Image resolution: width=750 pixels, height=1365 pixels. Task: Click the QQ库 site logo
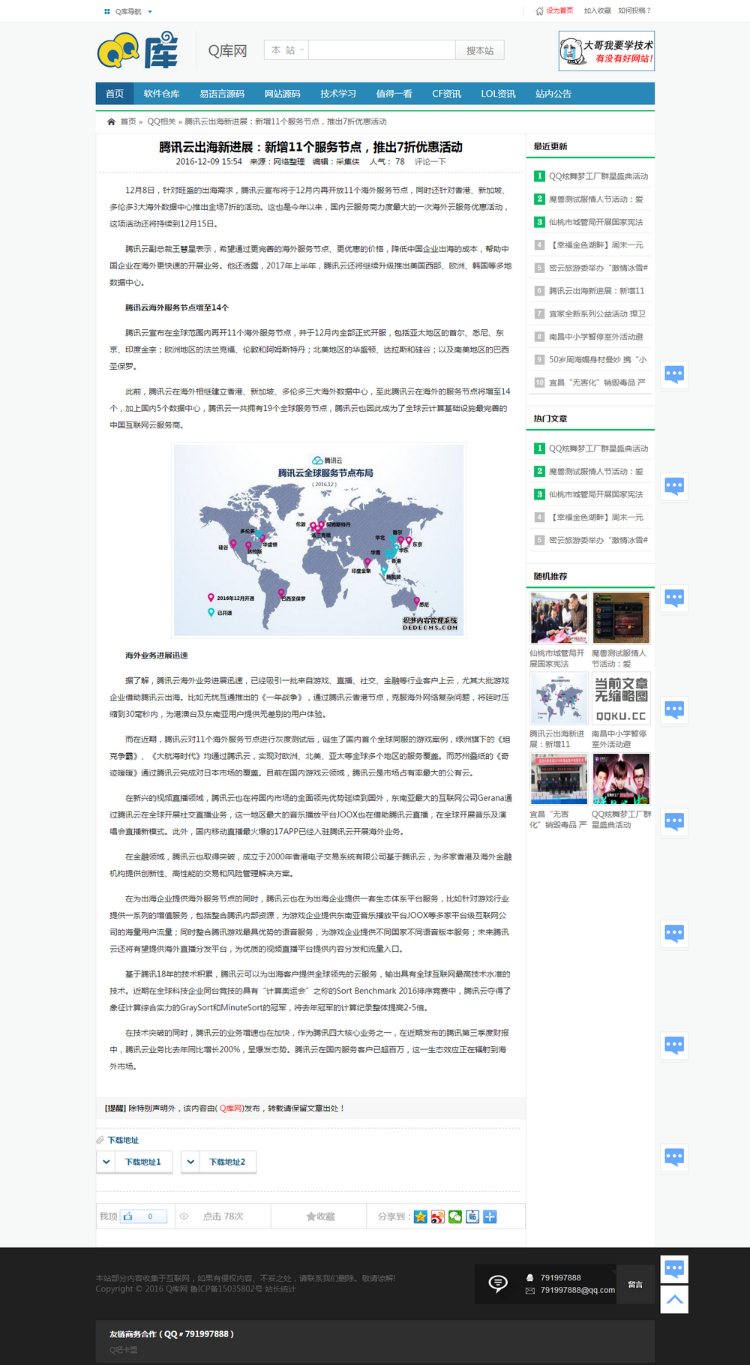(x=137, y=50)
